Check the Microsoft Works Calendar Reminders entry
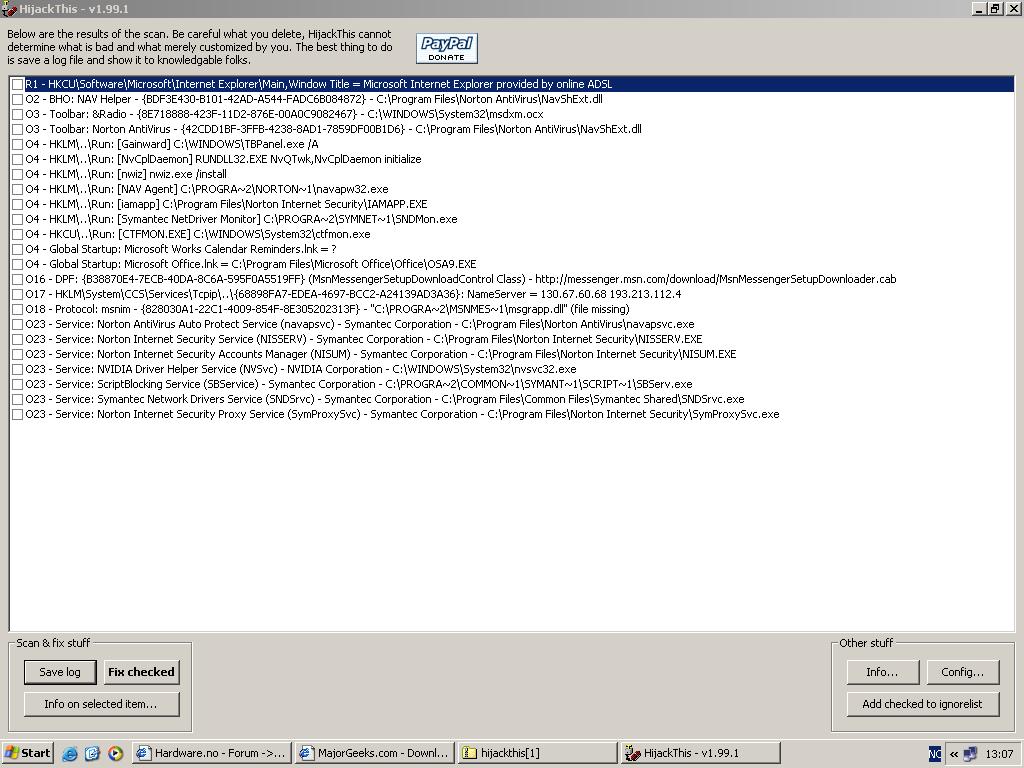The height and width of the screenshot is (768, 1024). 18,249
